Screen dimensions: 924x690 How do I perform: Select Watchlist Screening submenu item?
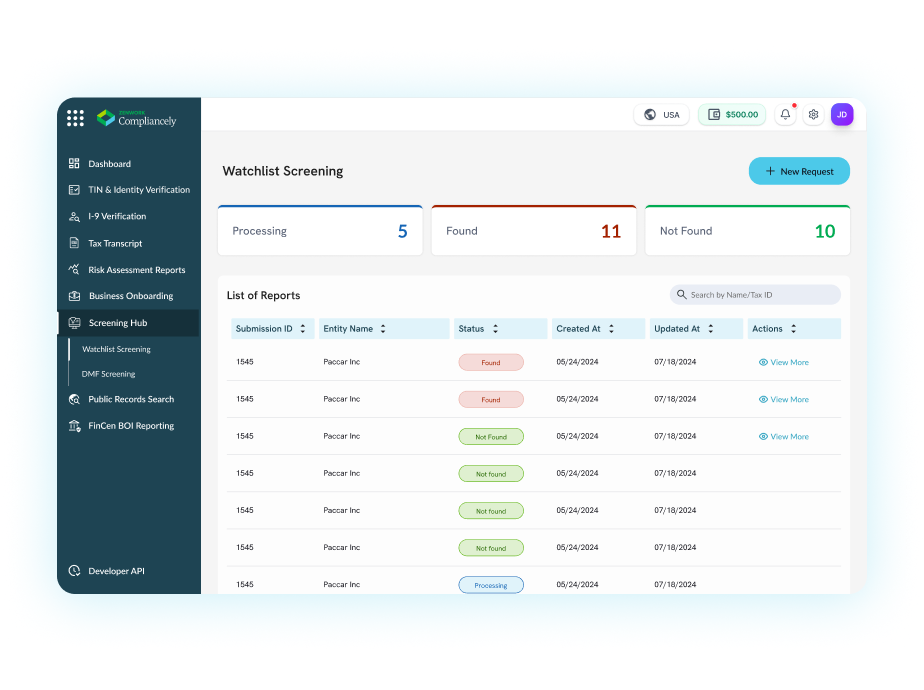pos(116,350)
